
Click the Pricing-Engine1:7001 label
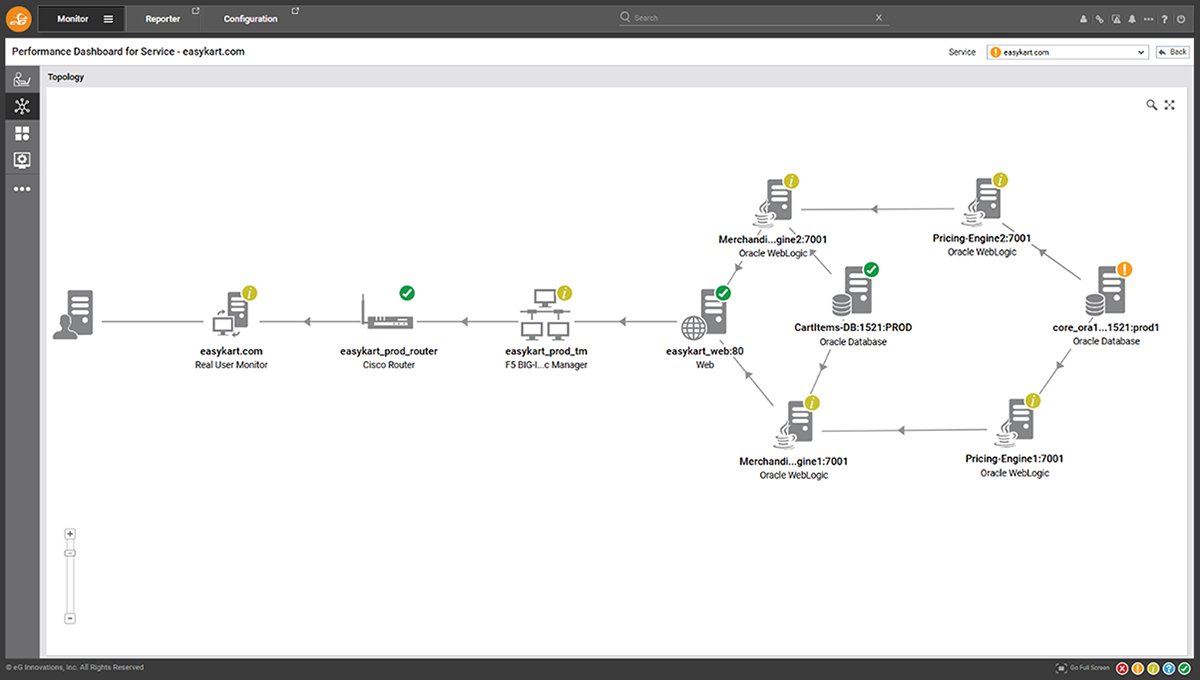click(1015, 459)
